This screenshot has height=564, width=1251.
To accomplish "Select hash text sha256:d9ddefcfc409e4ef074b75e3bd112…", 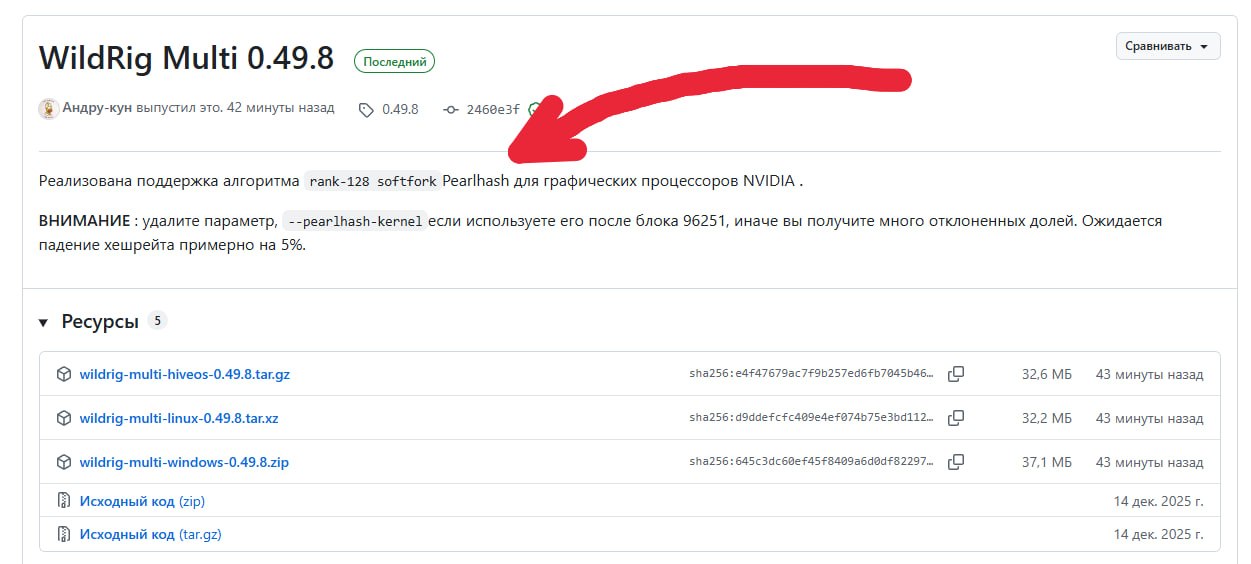I will tap(811, 418).
